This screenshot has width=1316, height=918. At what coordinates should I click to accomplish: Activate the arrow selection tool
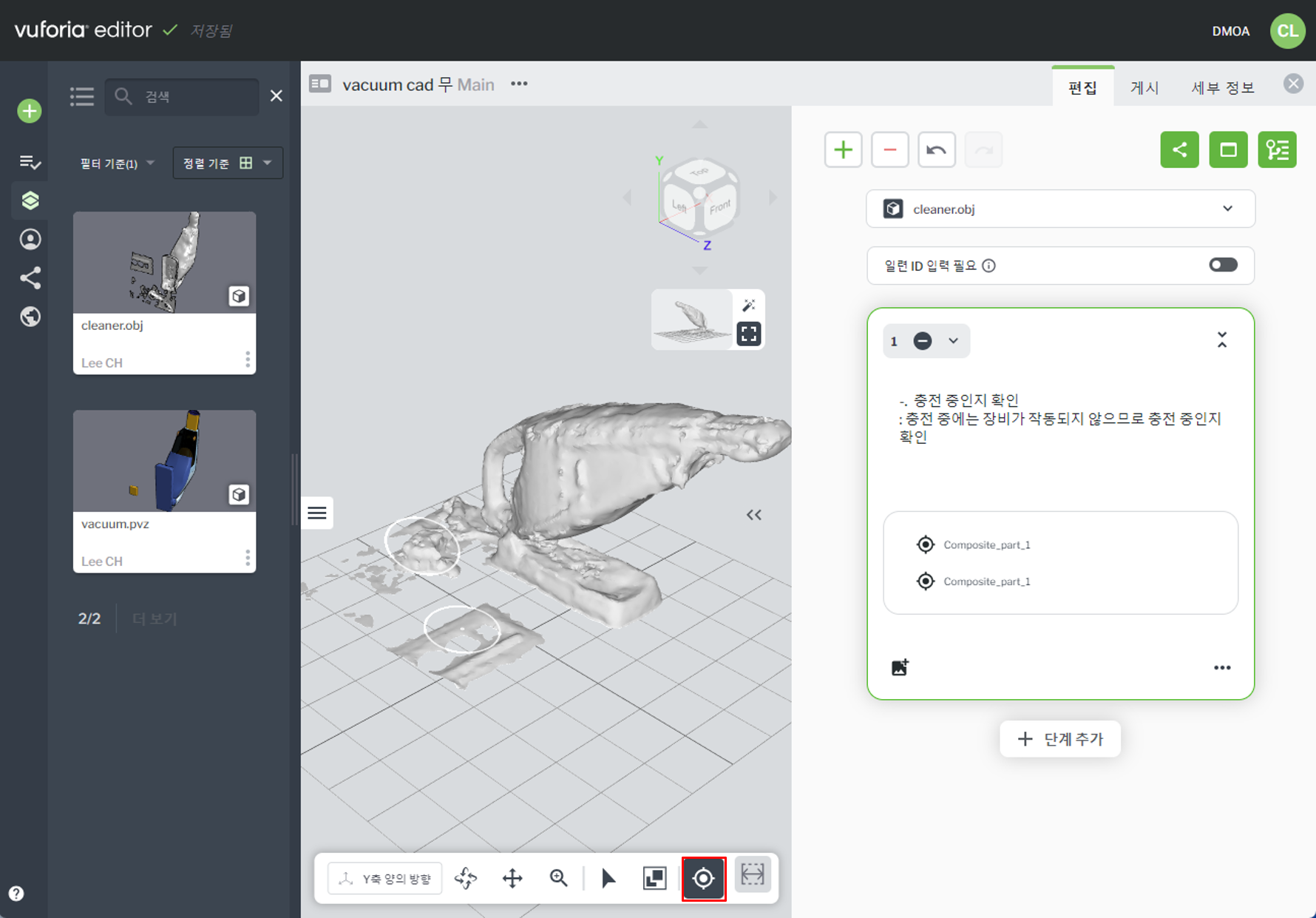click(608, 878)
